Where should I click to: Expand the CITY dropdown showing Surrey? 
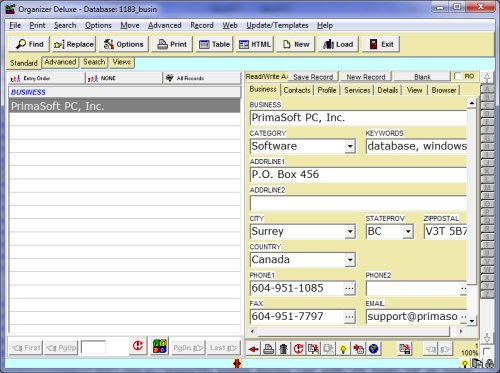coord(350,231)
